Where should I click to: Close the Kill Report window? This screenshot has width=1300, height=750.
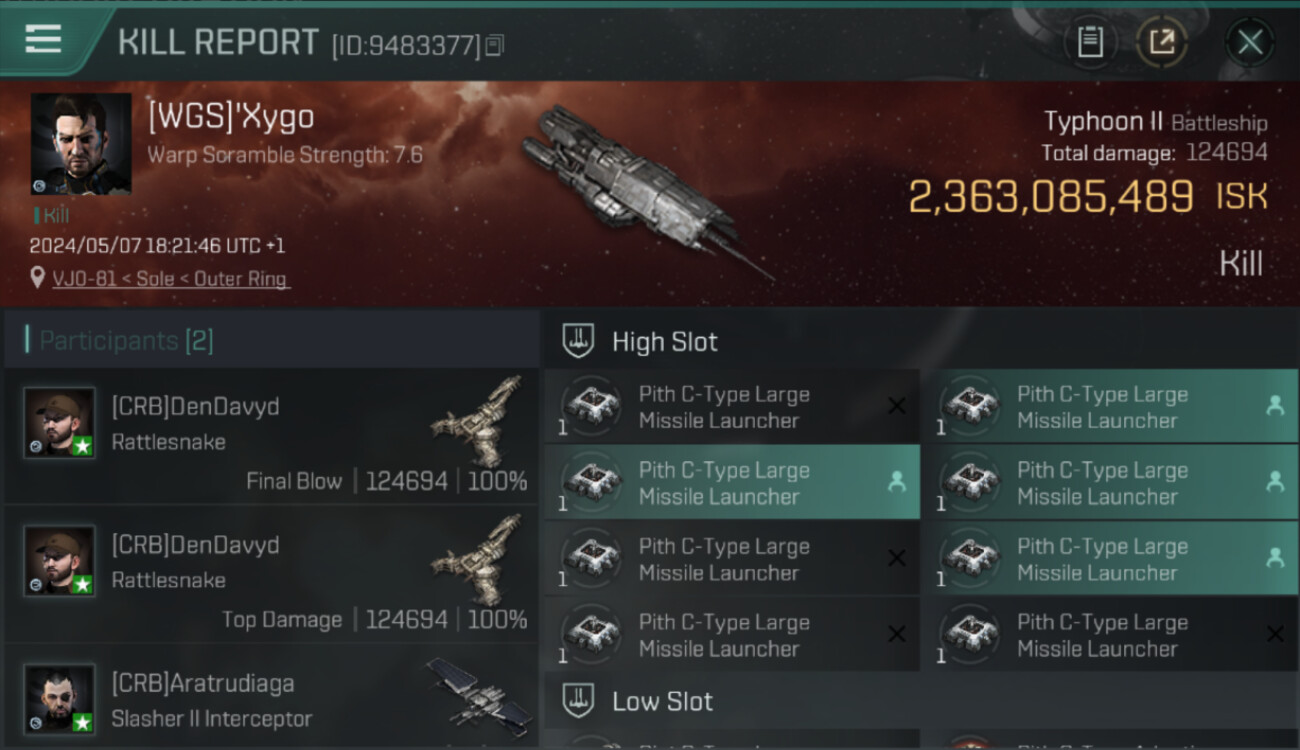pyautogui.click(x=1249, y=42)
